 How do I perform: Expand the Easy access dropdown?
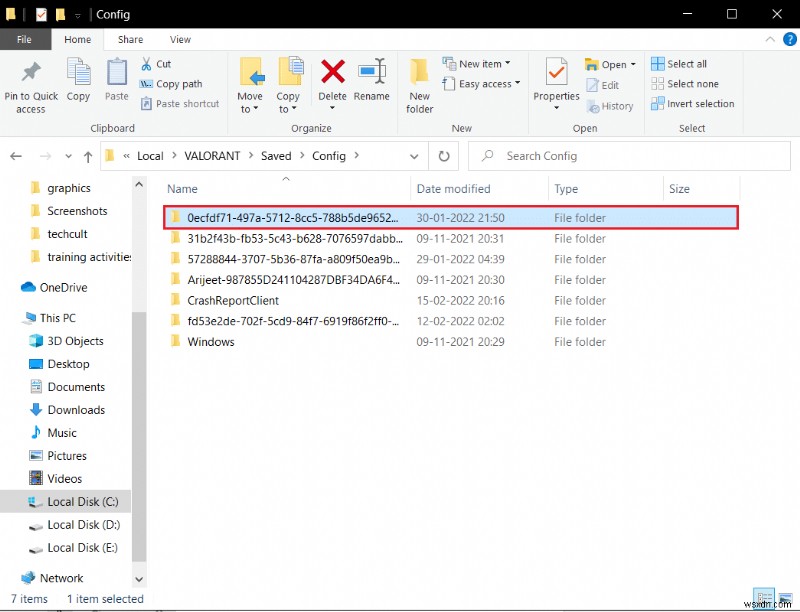tap(517, 83)
